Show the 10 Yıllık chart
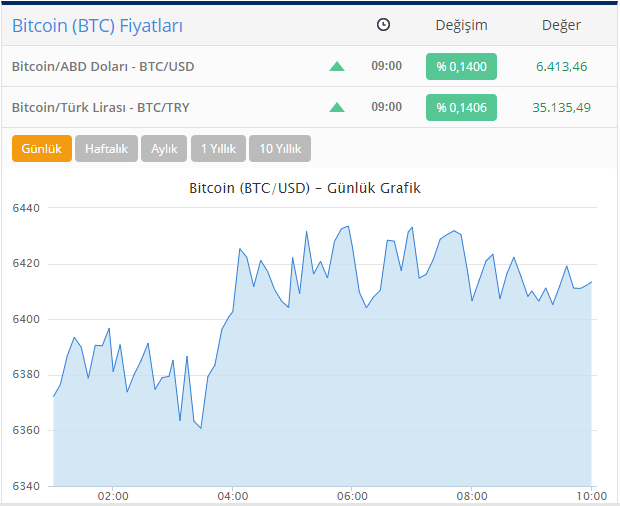Viewport: 620px width, 506px height. click(280, 149)
